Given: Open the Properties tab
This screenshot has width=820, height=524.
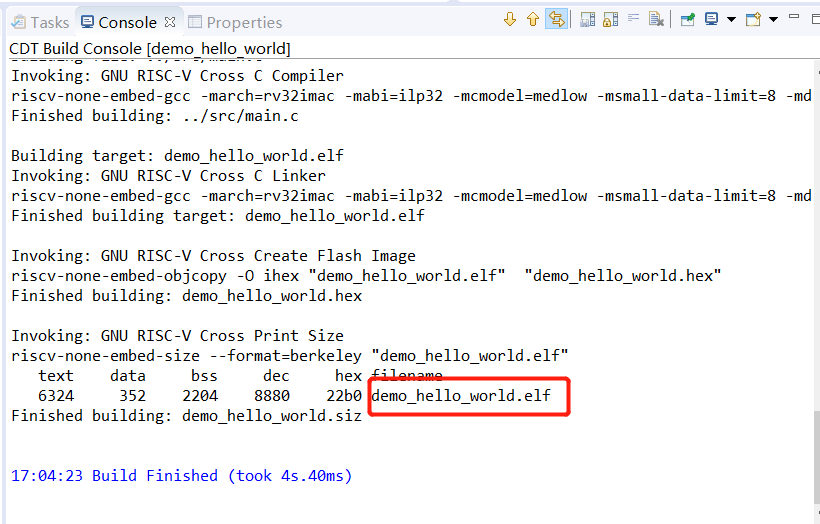Looking at the screenshot, I should (235, 22).
